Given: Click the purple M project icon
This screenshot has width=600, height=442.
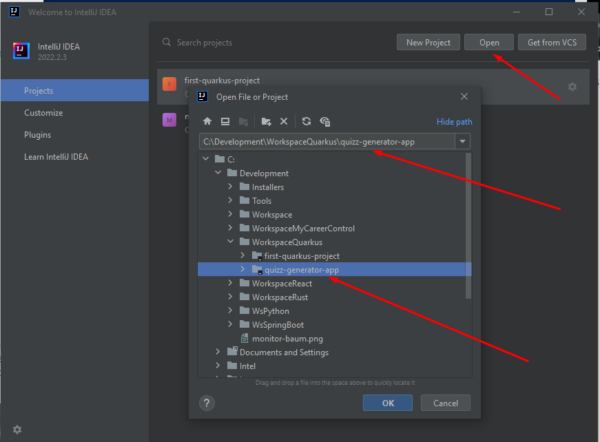Looking at the screenshot, I should point(169,120).
